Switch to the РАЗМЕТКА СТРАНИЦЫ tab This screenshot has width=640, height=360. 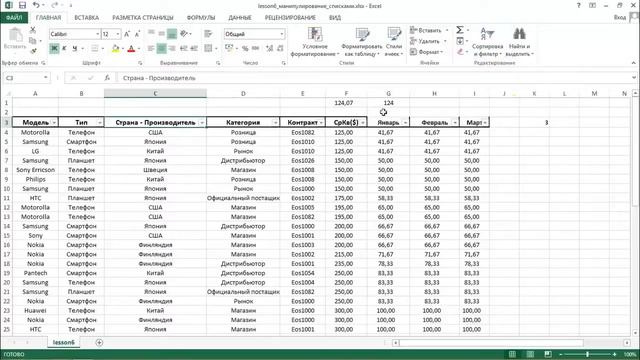[x=143, y=18]
